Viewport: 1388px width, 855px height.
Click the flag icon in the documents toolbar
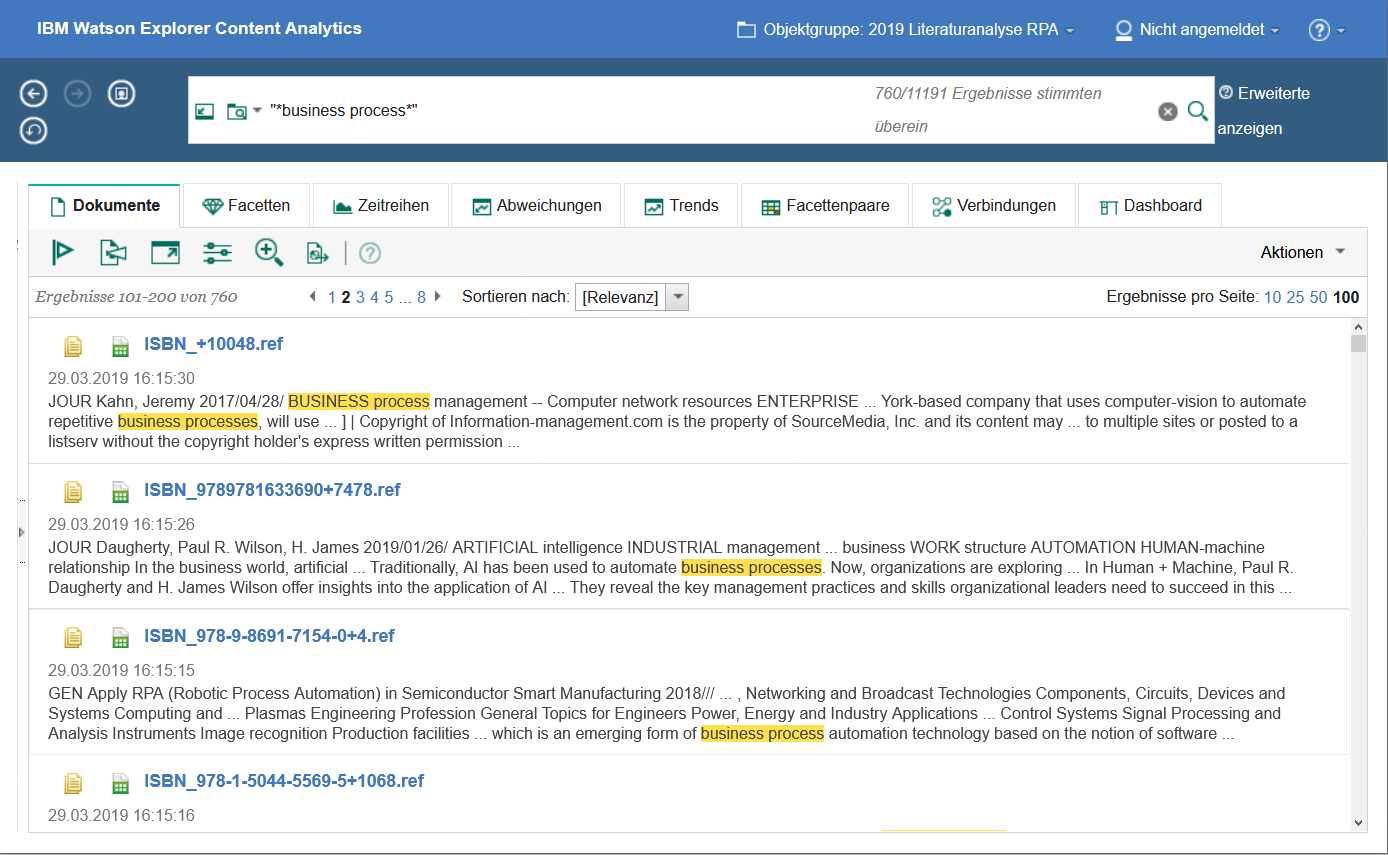pyautogui.click(x=64, y=252)
